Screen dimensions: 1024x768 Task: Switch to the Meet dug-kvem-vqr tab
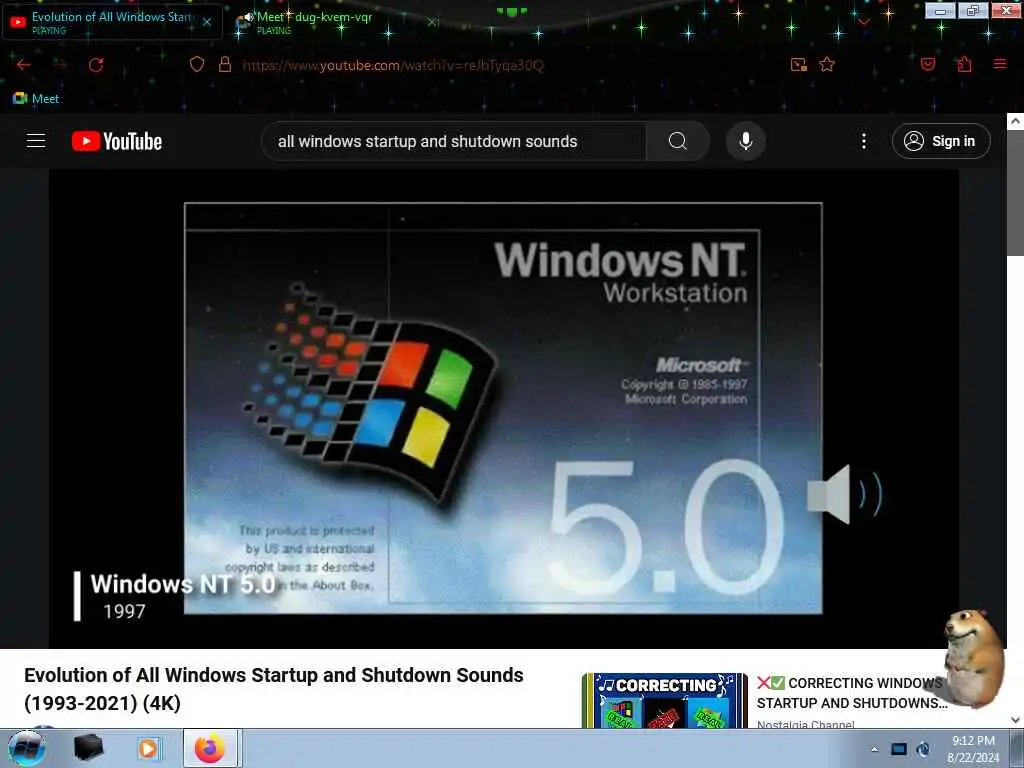tap(313, 22)
